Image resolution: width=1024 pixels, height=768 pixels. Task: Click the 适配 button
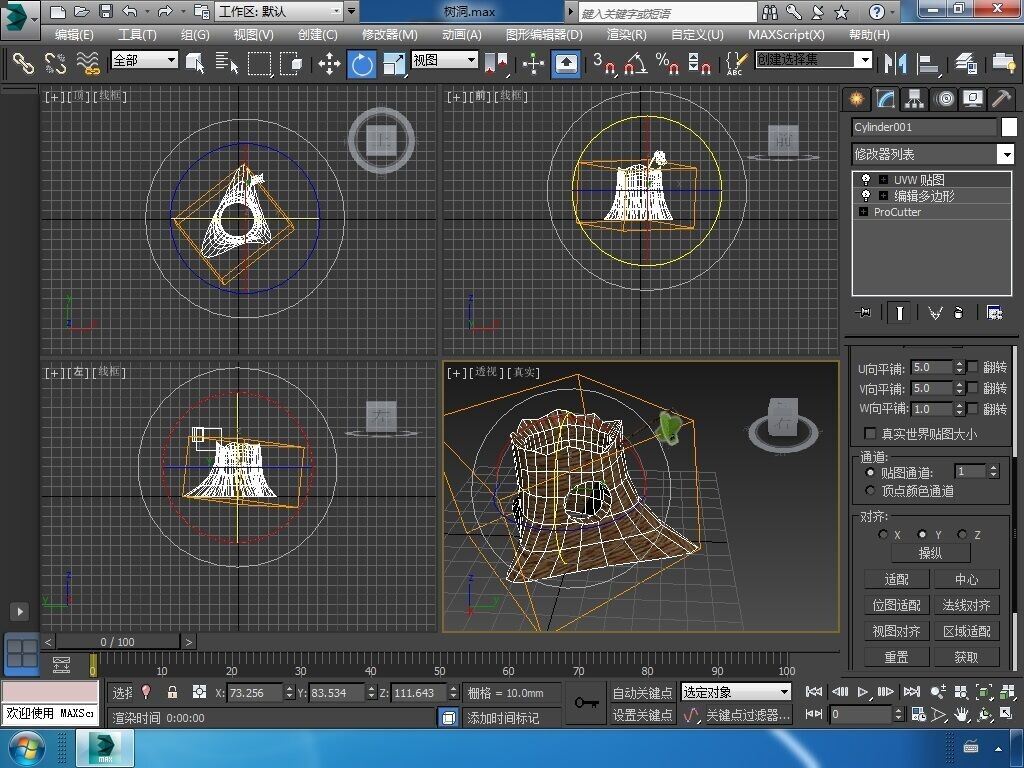pyautogui.click(x=896, y=579)
